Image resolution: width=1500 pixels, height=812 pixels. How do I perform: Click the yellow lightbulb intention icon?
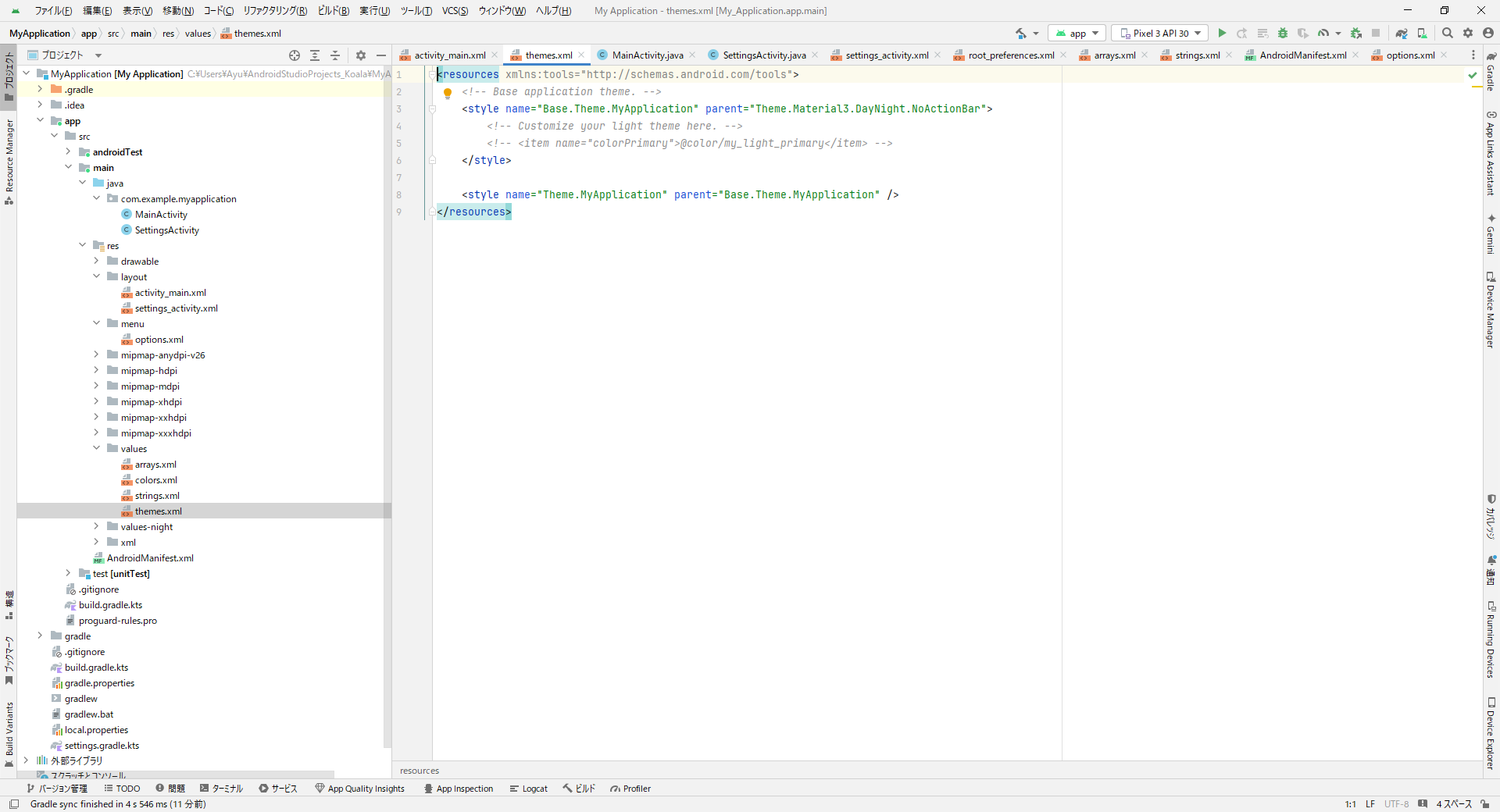point(448,93)
